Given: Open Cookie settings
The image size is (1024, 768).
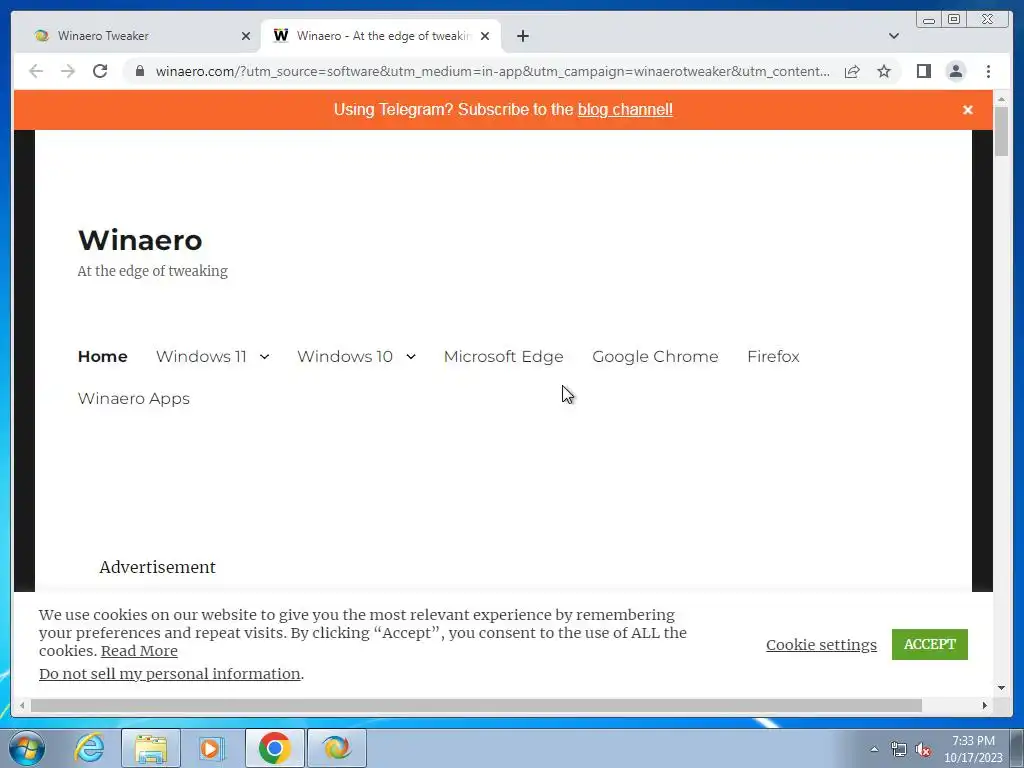Looking at the screenshot, I should [822, 645].
